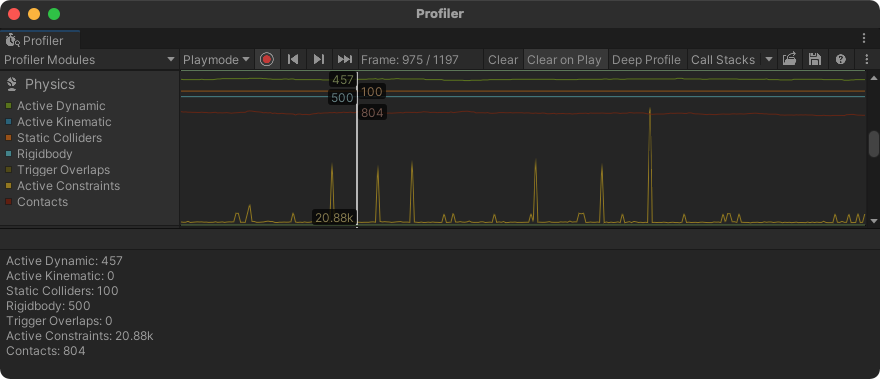880x379 pixels.
Task: Open Profiler window tab context menu
Action: tap(864, 38)
